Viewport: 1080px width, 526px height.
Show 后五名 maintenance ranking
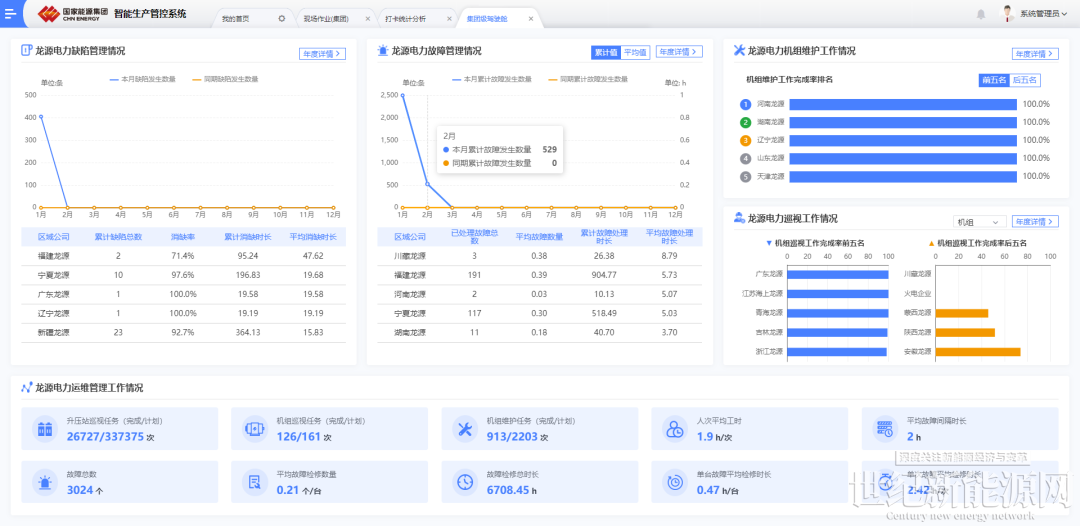pos(1024,80)
